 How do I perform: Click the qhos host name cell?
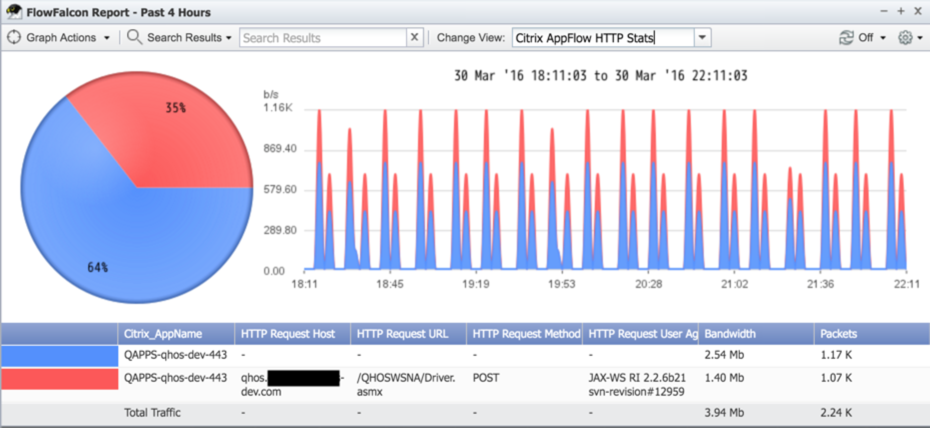(292, 385)
